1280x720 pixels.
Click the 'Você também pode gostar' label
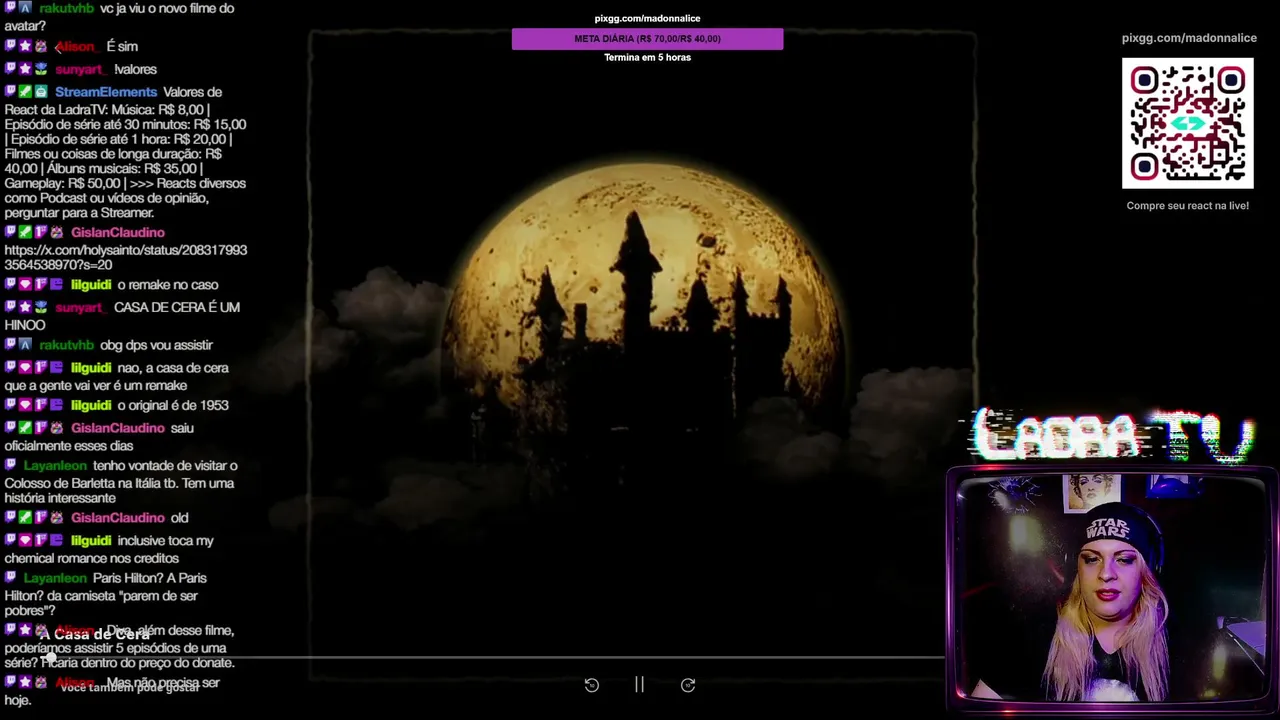[130, 688]
